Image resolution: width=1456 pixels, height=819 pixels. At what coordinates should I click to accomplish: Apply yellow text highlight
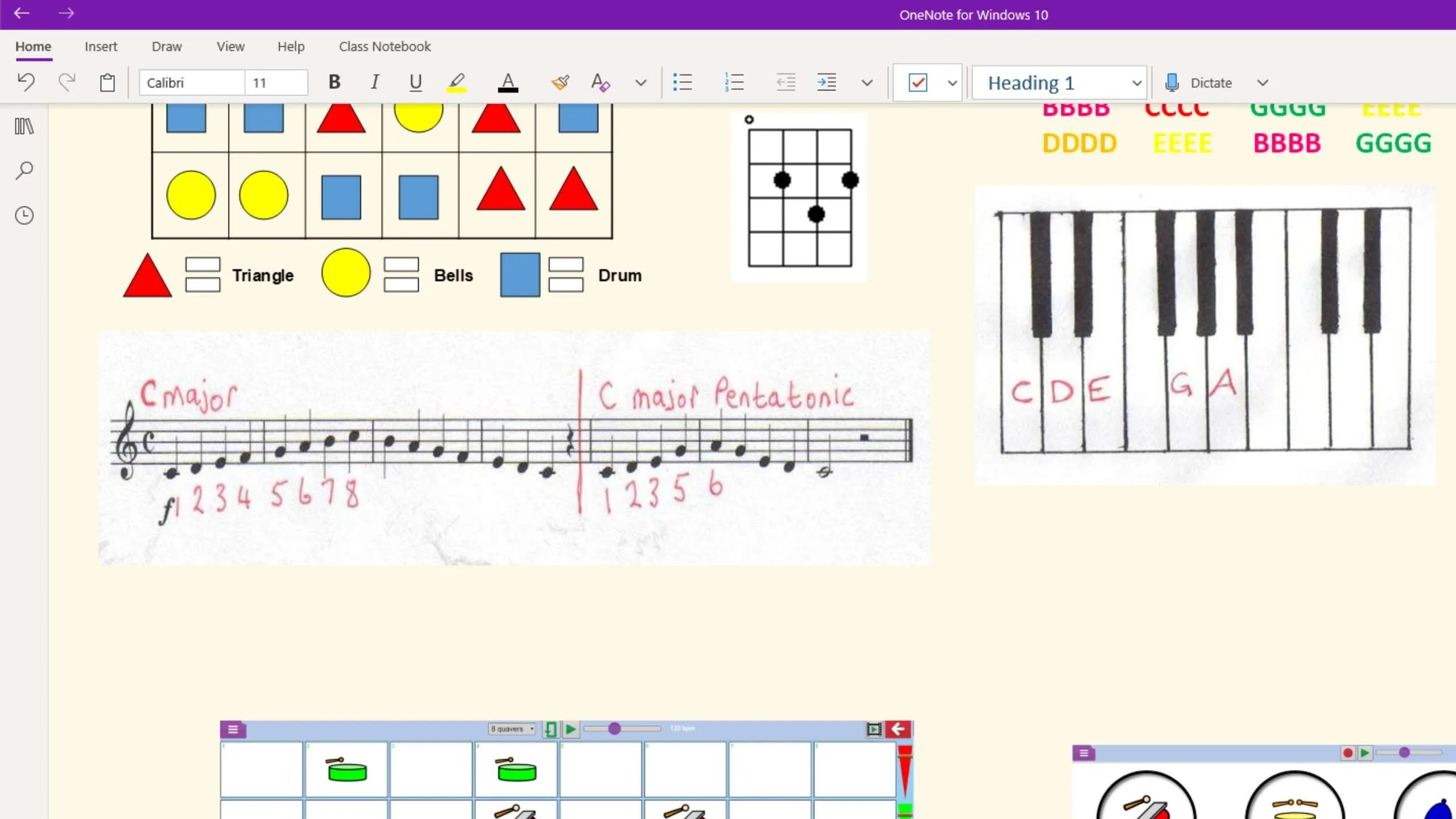(x=456, y=83)
